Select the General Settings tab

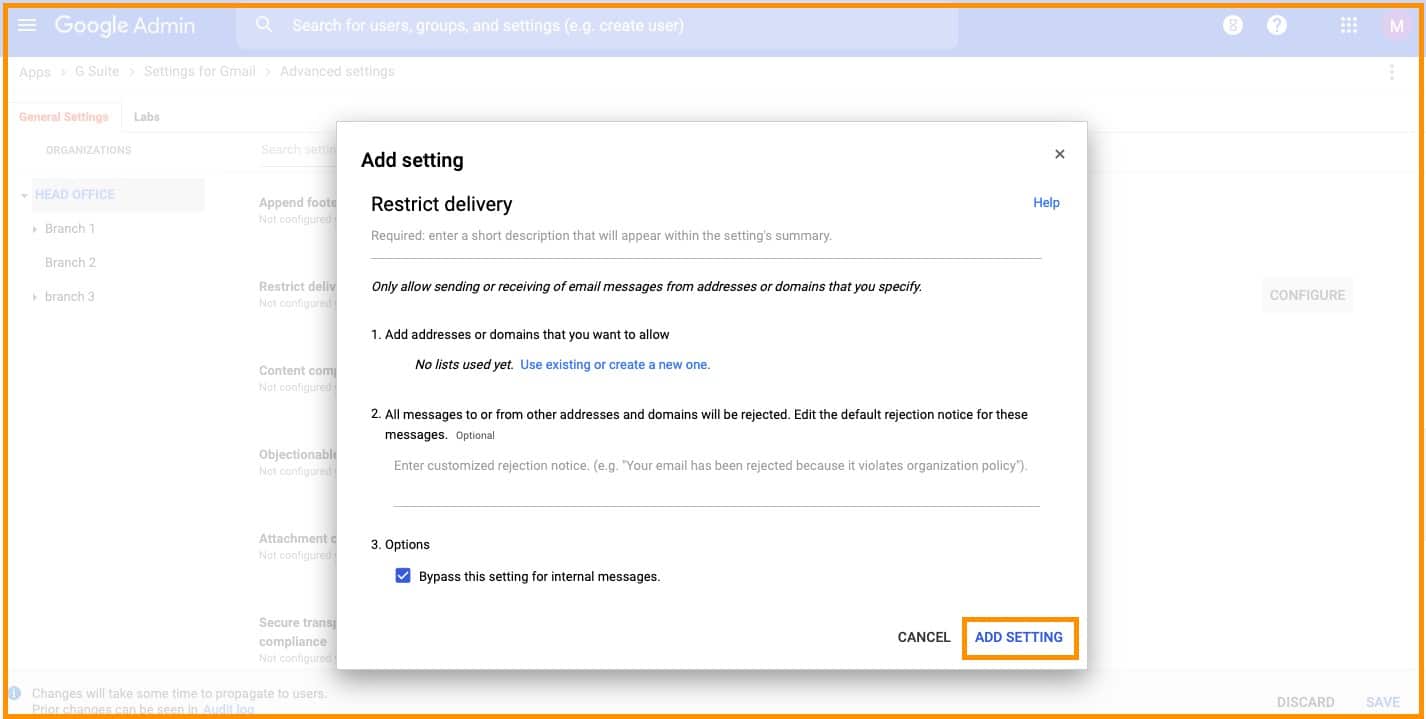pyautogui.click(x=63, y=117)
